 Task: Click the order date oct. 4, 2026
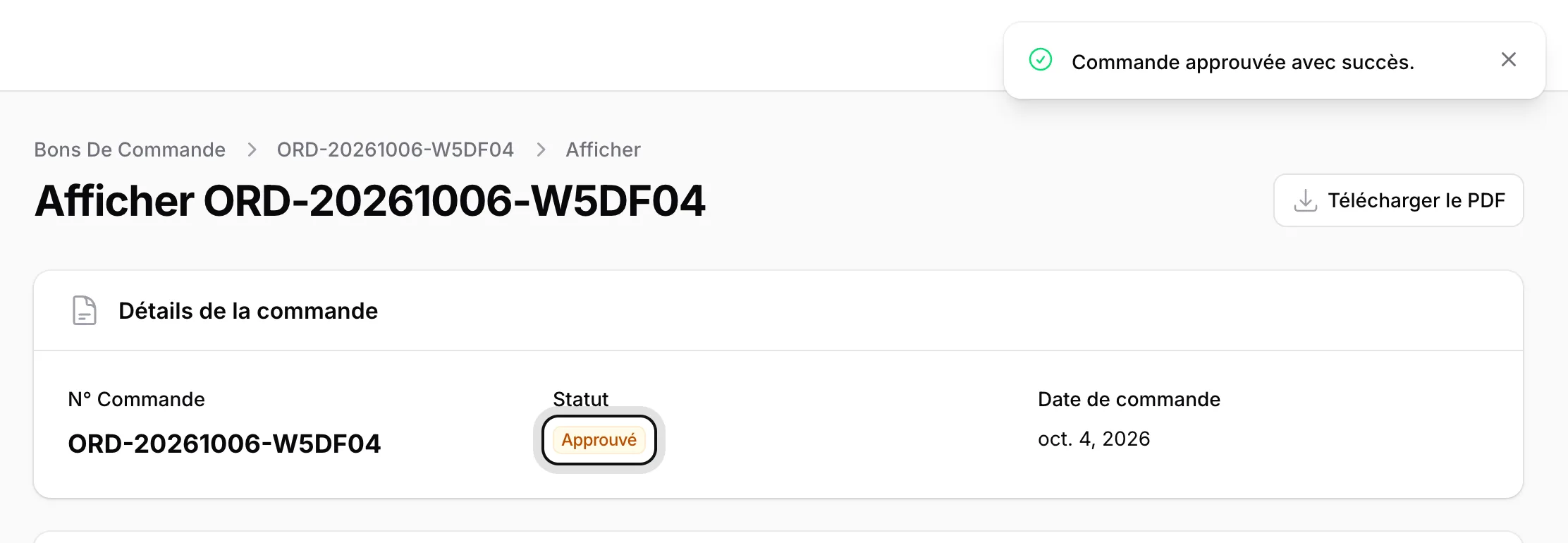(1094, 439)
